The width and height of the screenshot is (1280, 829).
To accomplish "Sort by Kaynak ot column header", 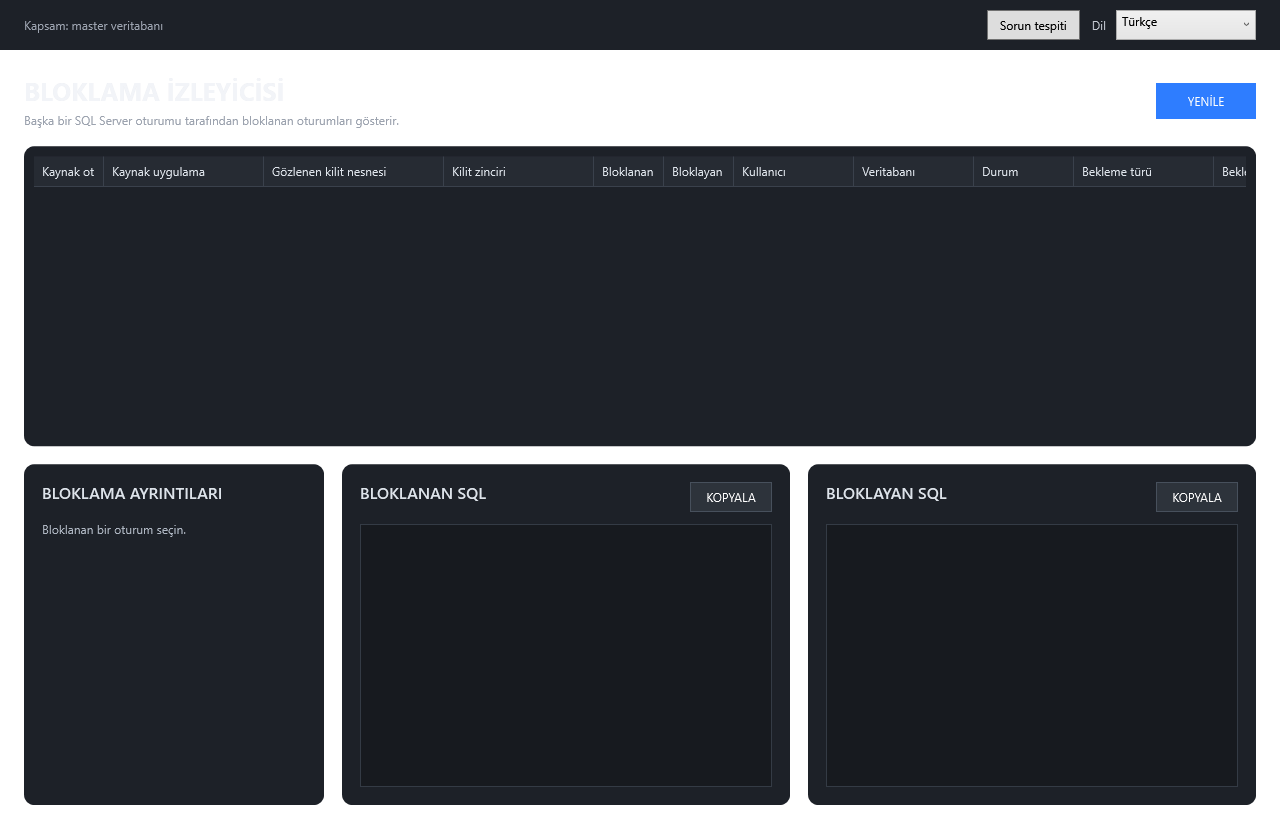I will click(x=68, y=172).
